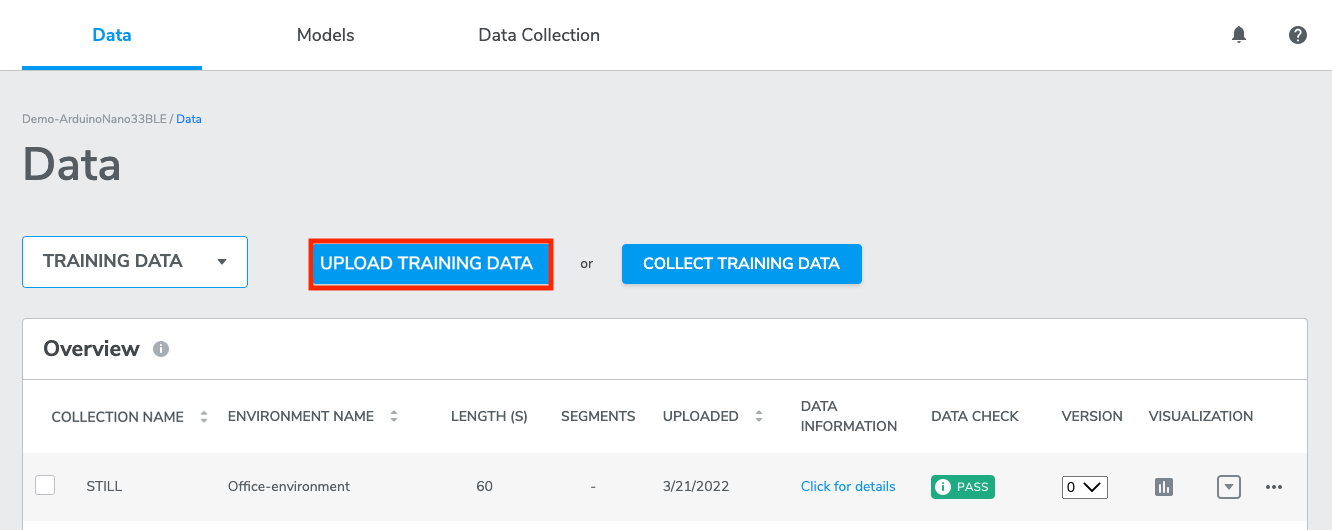Image resolution: width=1332 pixels, height=530 pixels.
Task: Click the boxed down-arrow icon for STILL
Action: tap(1229, 487)
